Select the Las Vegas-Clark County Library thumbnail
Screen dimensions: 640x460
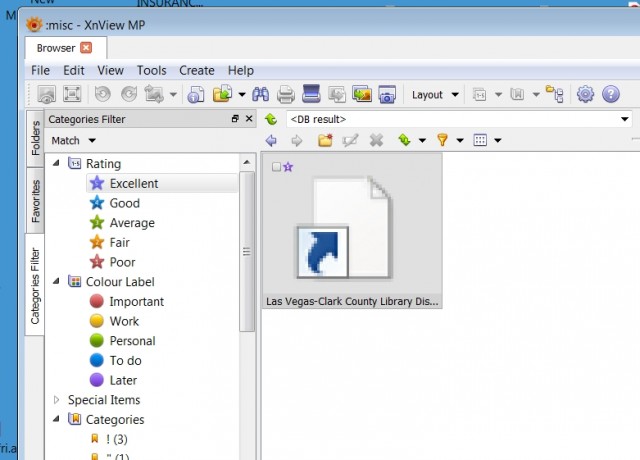coord(352,231)
